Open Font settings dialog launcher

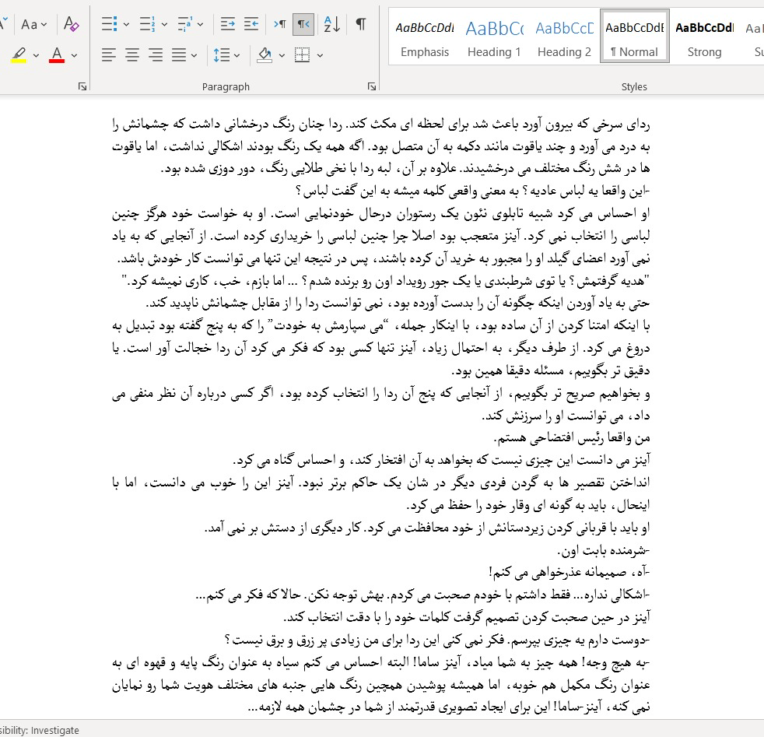point(82,87)
